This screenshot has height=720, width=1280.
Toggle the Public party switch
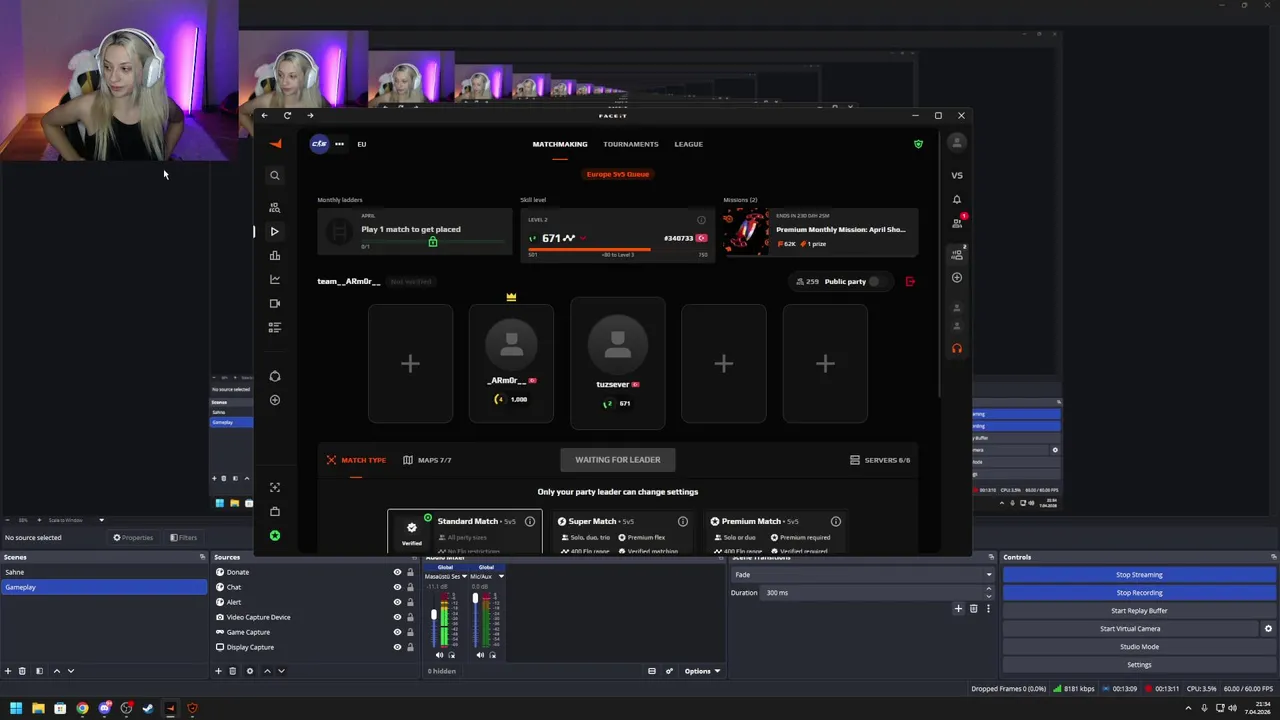[x=876, y=281]
